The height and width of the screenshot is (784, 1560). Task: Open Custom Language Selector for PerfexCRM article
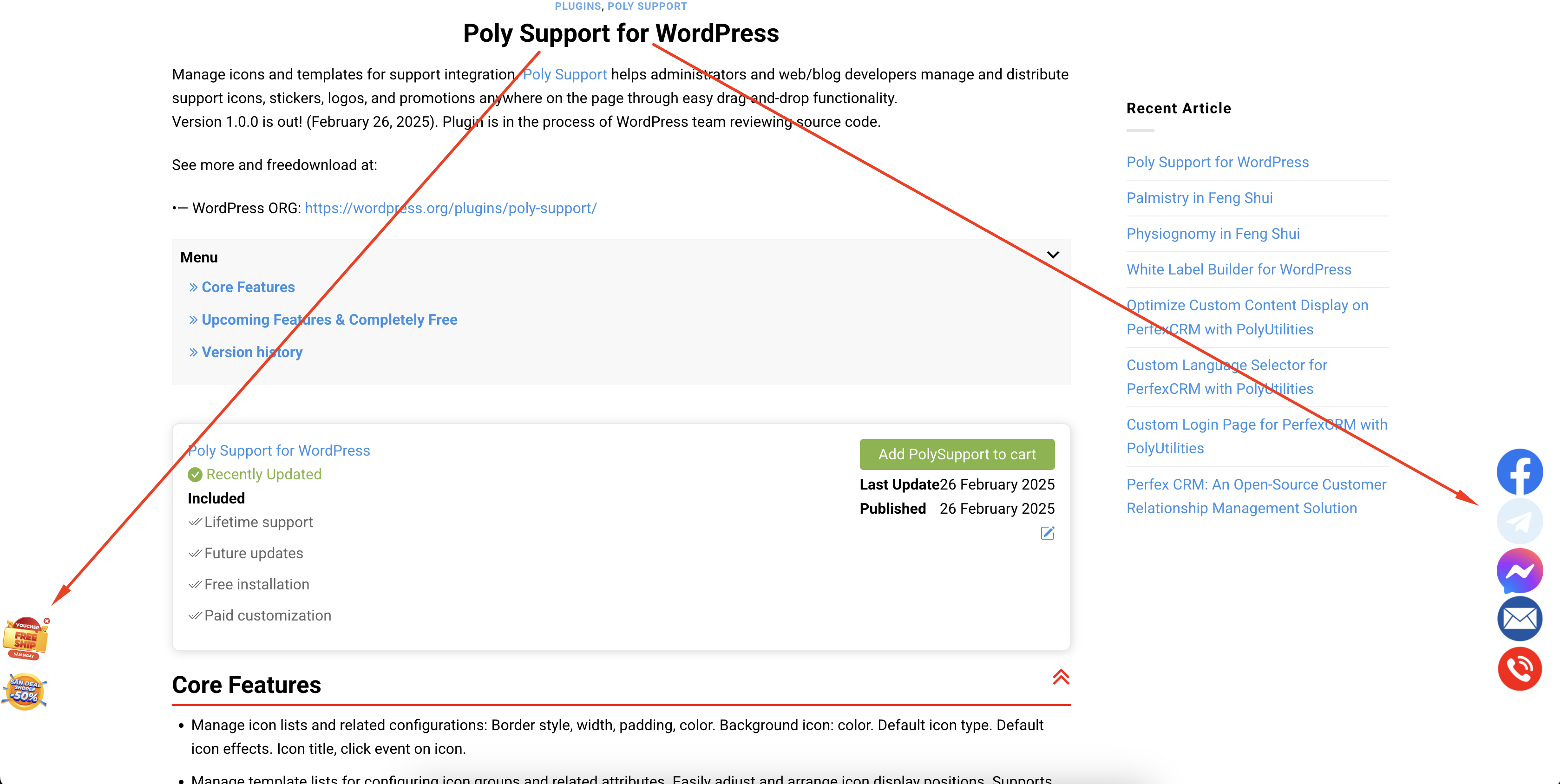point(1226,377)
